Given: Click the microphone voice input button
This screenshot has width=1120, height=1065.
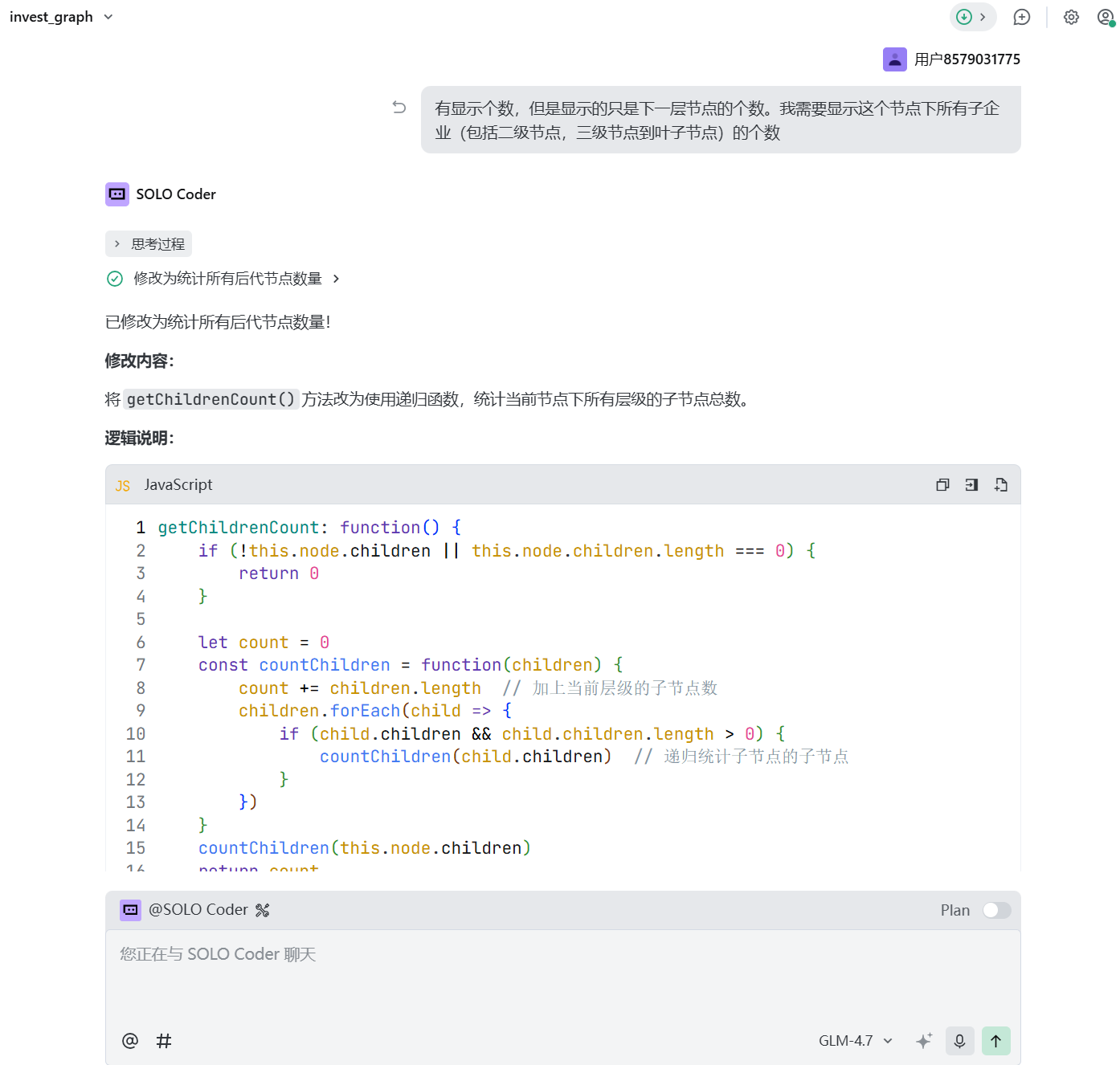Looking at the screenshot, I should [960, 1041].
